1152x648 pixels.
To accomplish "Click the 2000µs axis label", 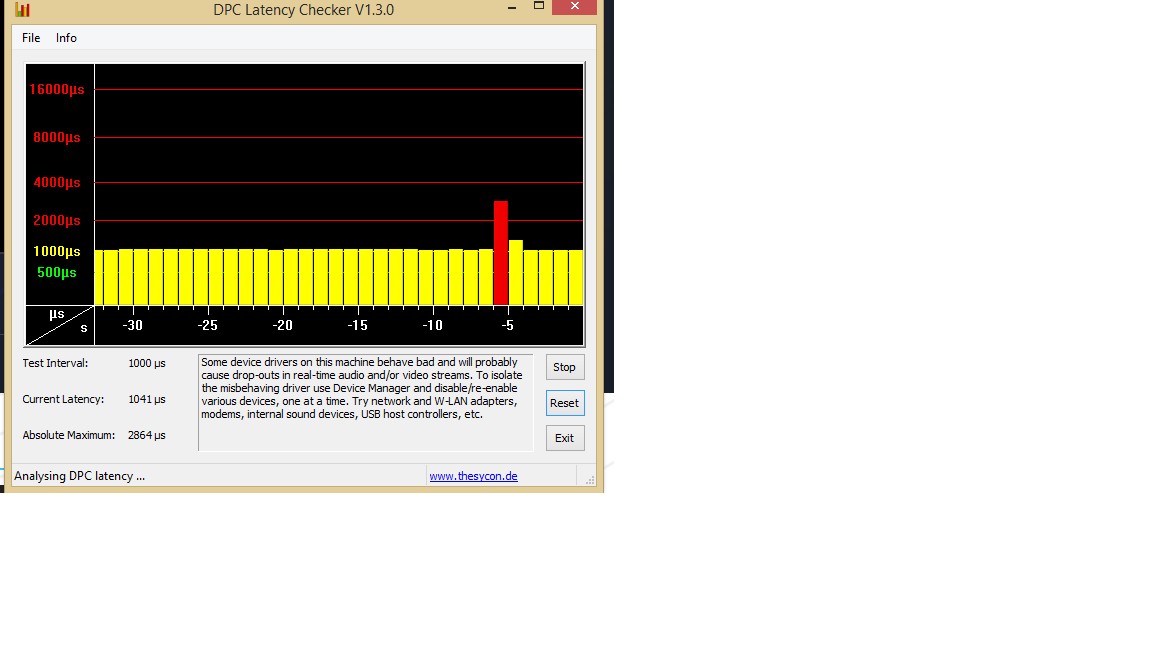I will point(57,220).
